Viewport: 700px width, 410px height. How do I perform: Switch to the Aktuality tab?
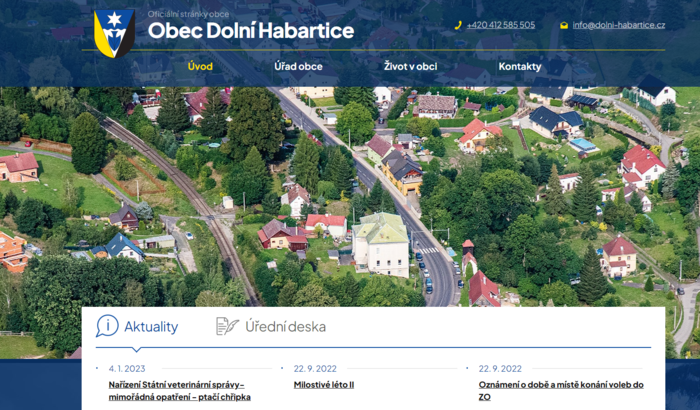pyautogui.click(x=137, y=326)
